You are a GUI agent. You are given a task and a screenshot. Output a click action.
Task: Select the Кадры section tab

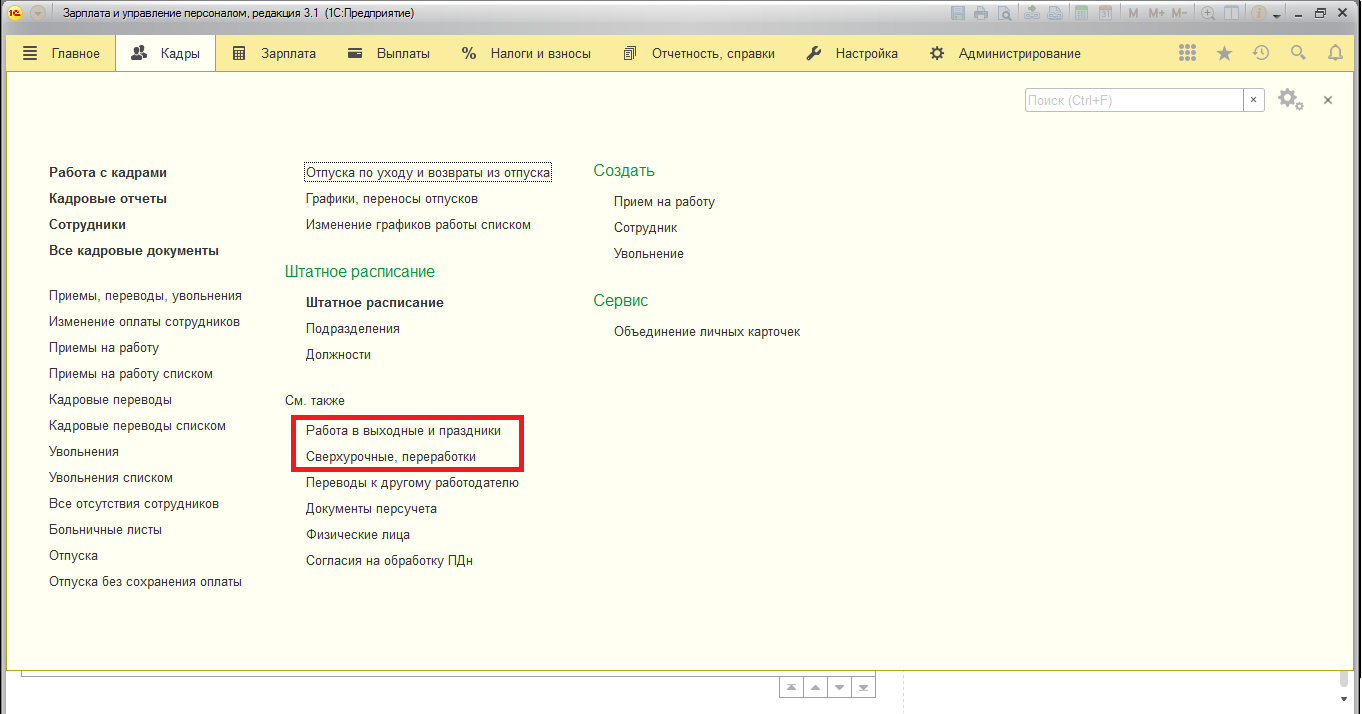[166, 54]
